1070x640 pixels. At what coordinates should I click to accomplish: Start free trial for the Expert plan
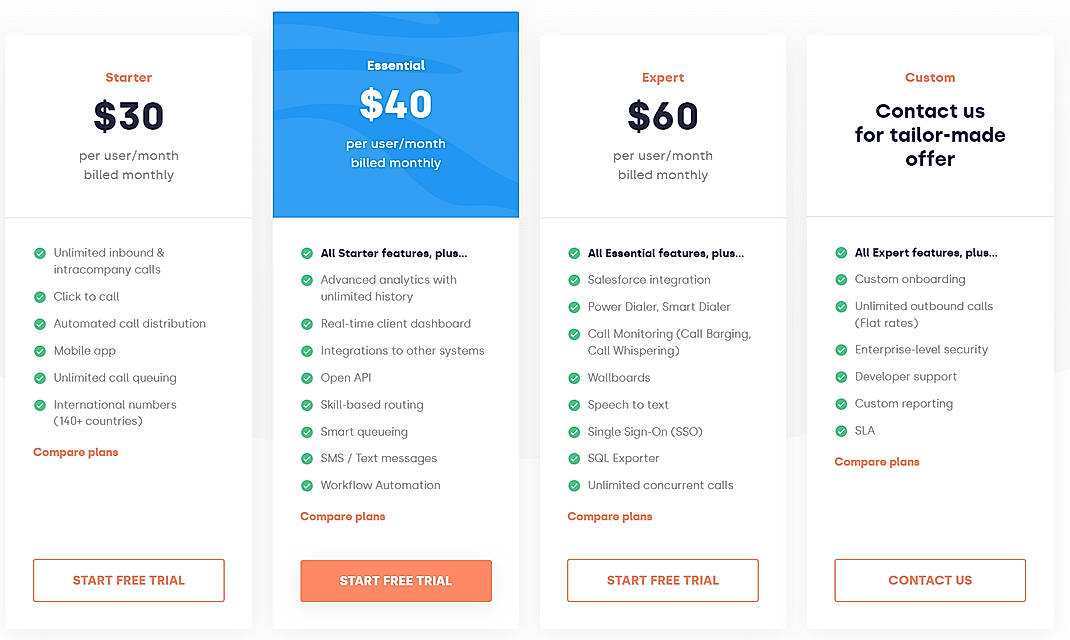tap(663, 580)
